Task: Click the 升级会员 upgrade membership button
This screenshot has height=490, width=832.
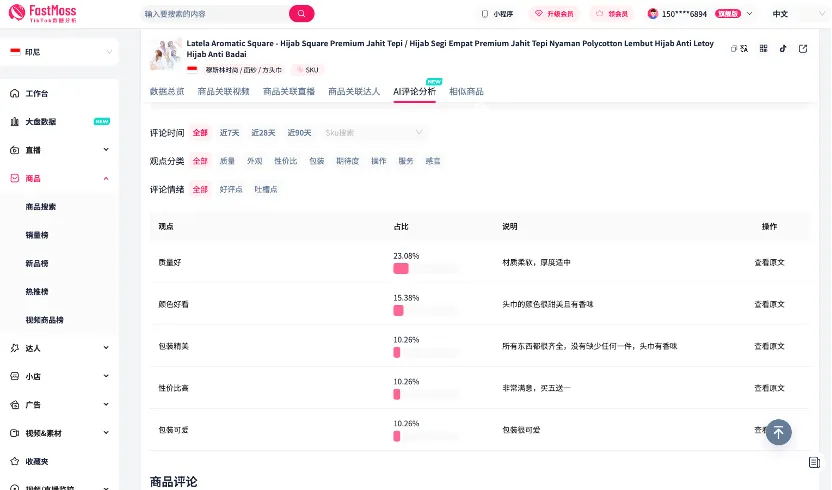Action: (554, 14)
